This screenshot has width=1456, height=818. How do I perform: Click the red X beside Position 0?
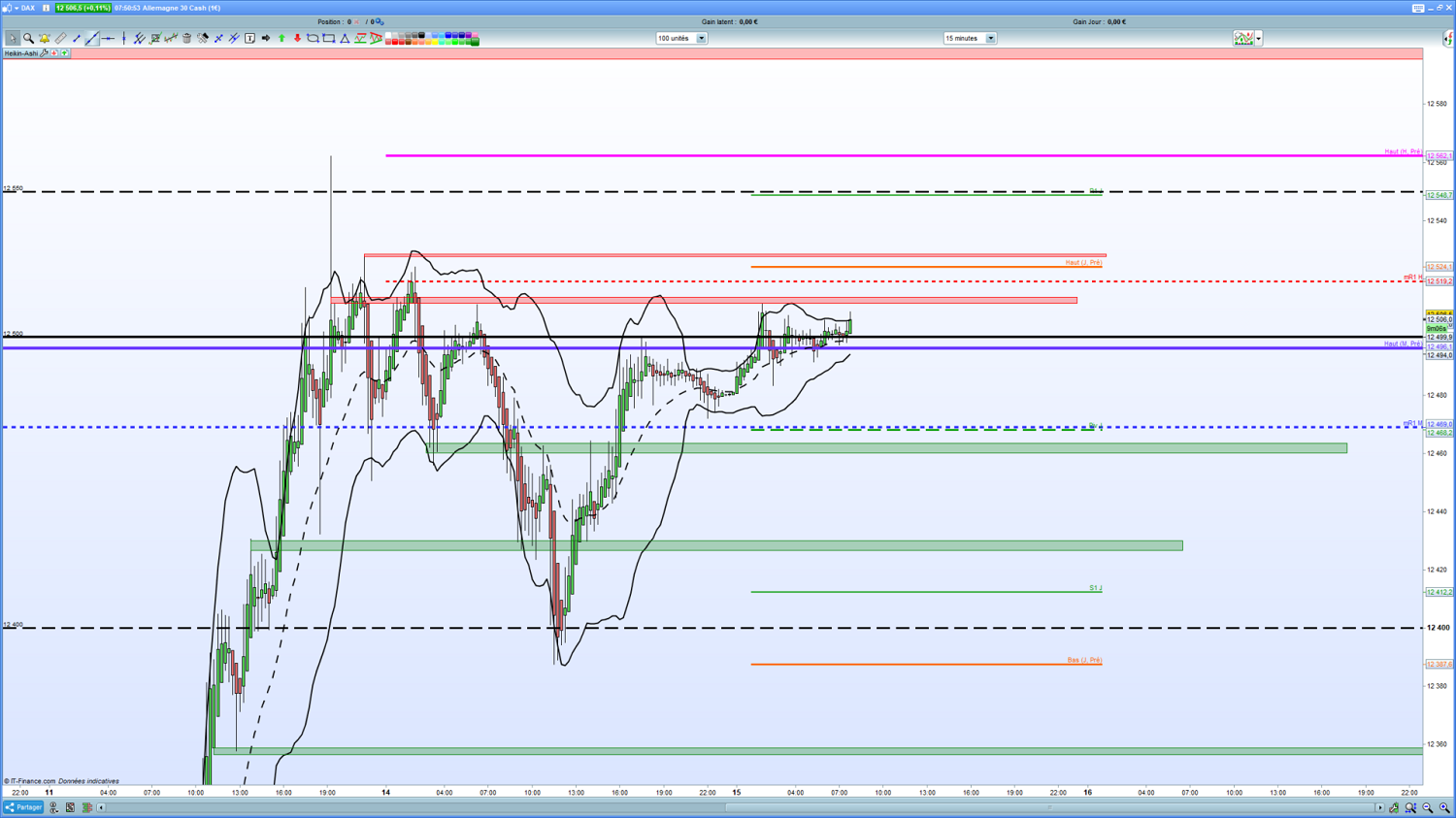coord(357,21)
